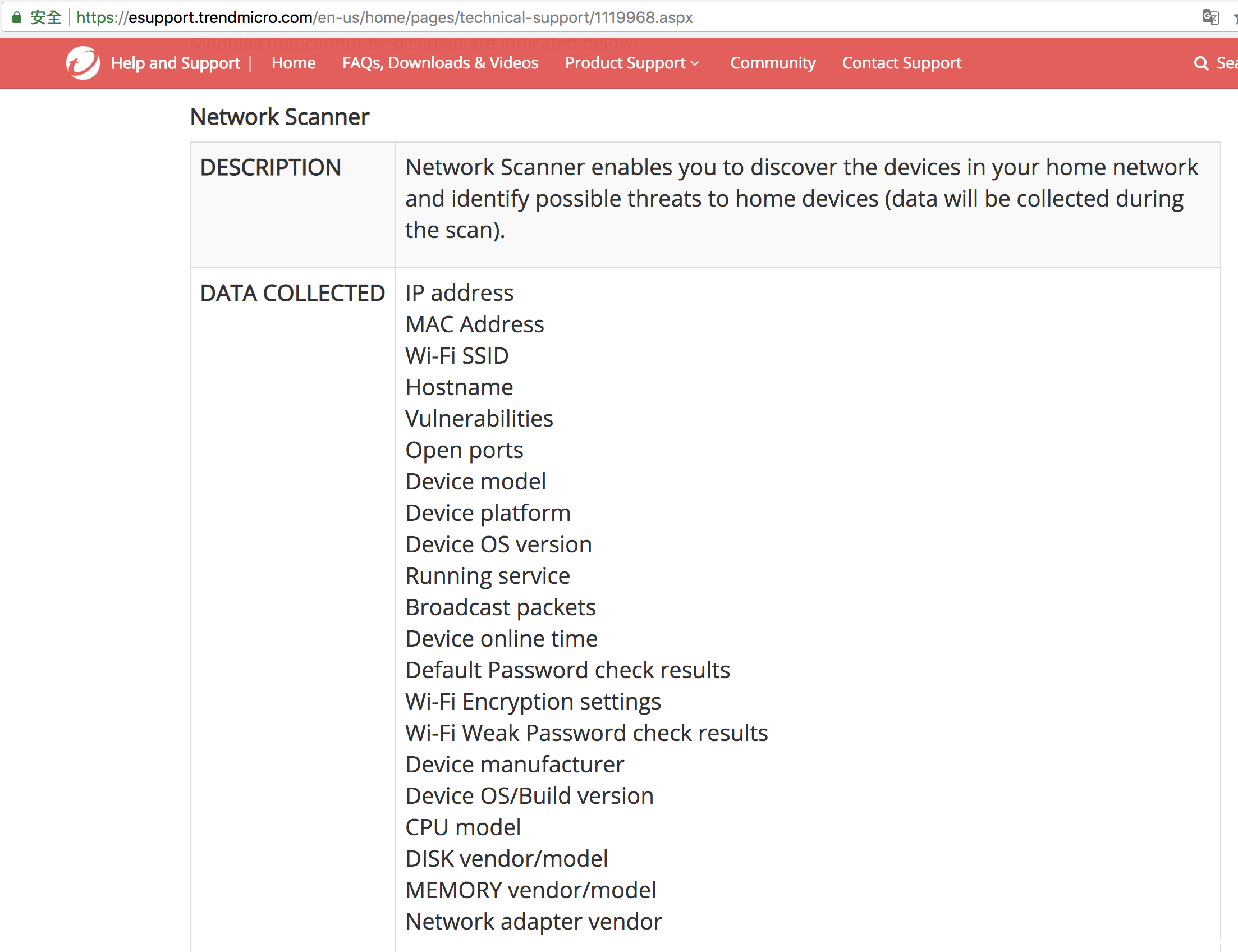Click the DATA COLLECTED table header cell
This screenshot has width=1238, height=952.
[292, 294]
